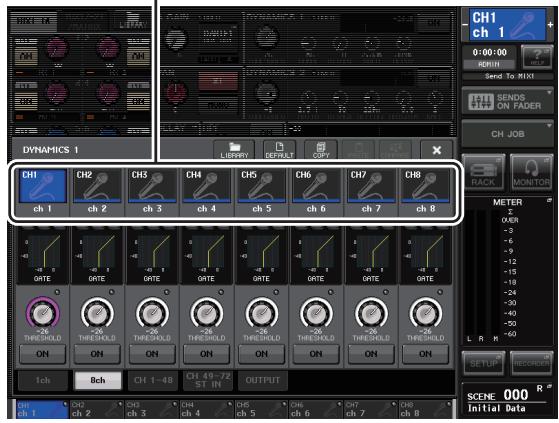Select CH7 microphone channel icon
This screenshot has height=423, width=559.
point(371,186)
